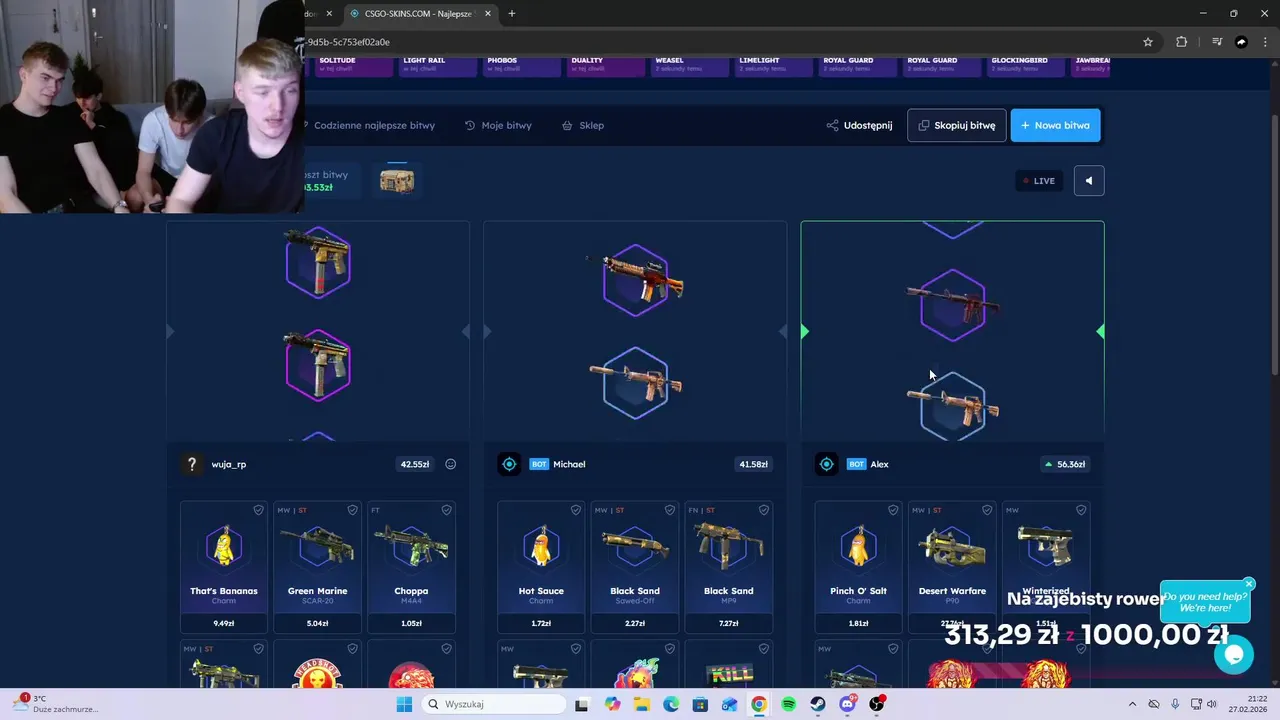
Task: Open the Pinch O' Salt charm card
Action: pyautogui.click(x=858, y=567)
